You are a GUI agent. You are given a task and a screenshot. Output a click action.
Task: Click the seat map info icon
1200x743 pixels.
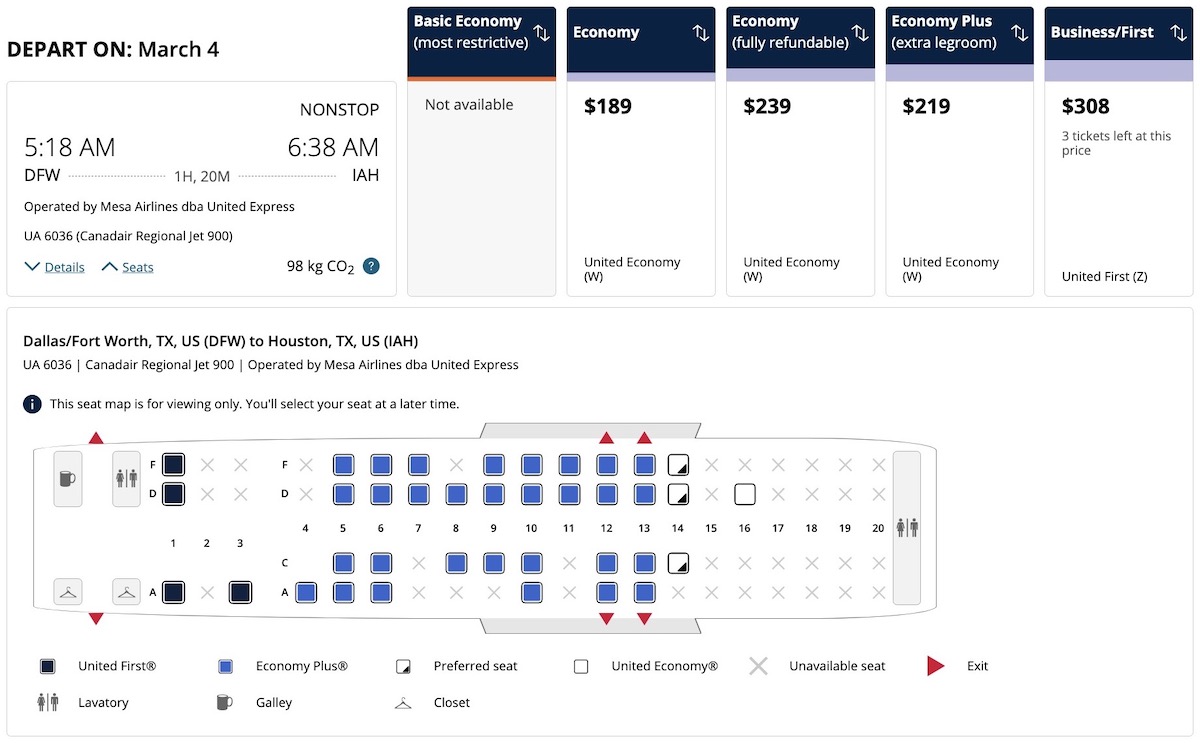(32, 404)
